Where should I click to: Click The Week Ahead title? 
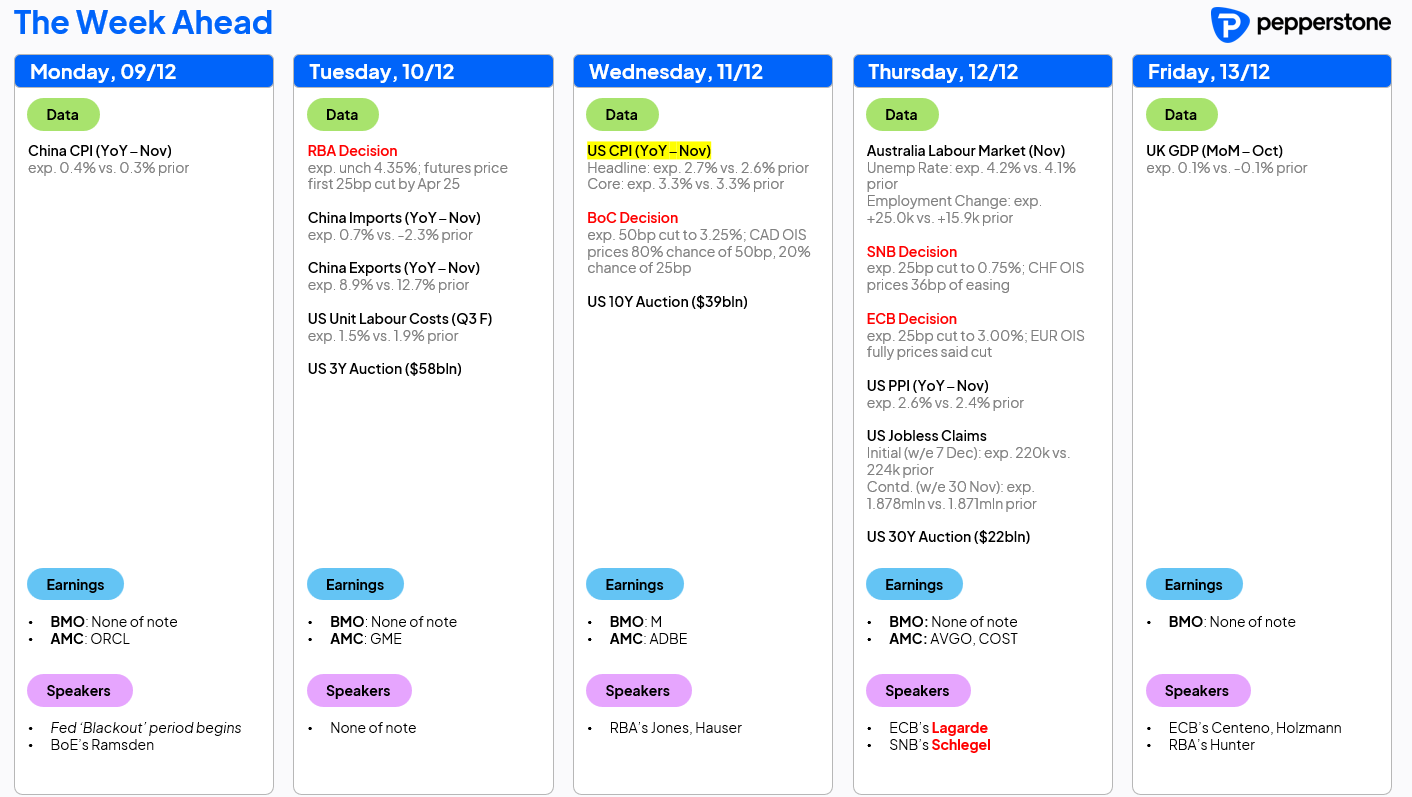coord(143,22)
